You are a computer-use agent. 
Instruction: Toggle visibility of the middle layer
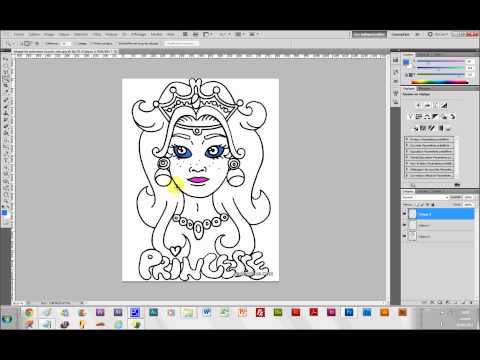405,226
